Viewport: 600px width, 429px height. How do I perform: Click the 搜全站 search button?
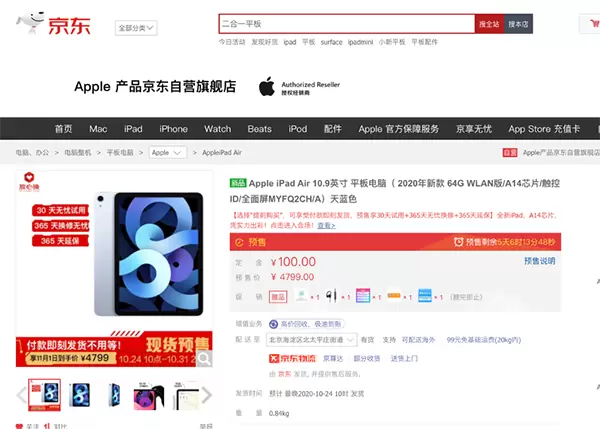(x=489, y=23)
